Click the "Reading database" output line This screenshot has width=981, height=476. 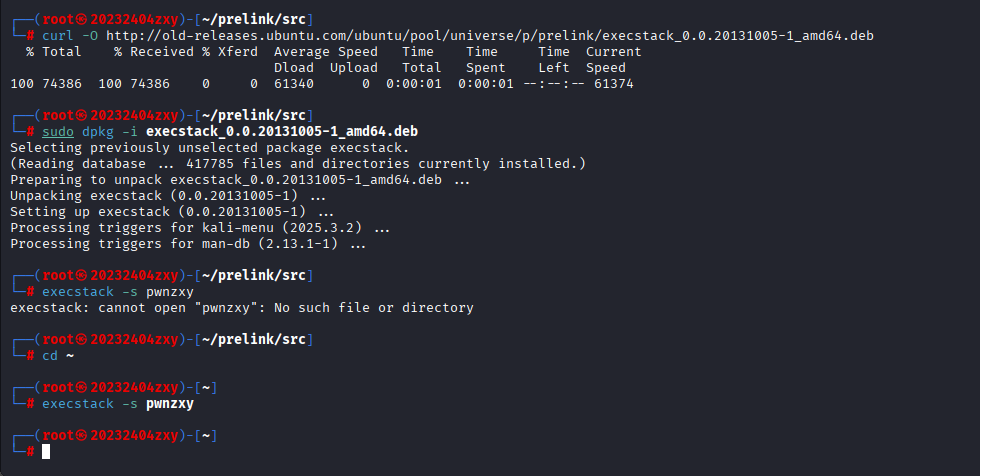[x=297, y=163]
